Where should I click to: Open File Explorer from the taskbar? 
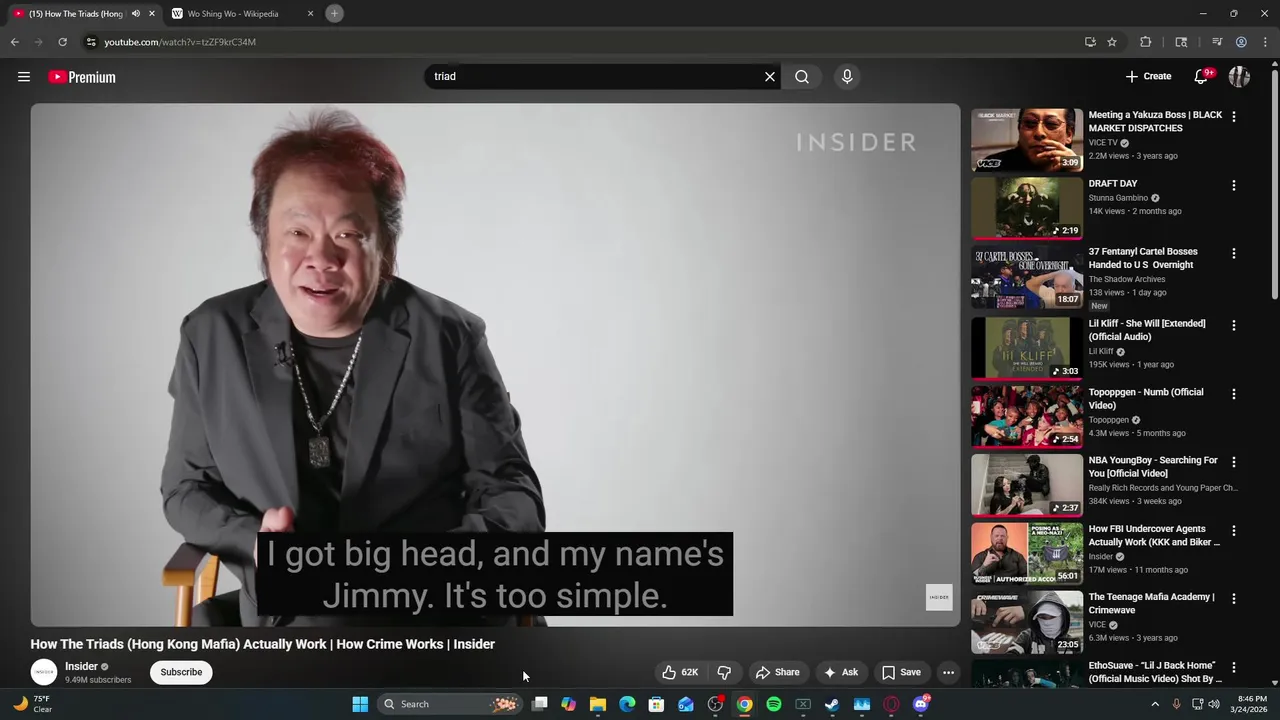598,704
